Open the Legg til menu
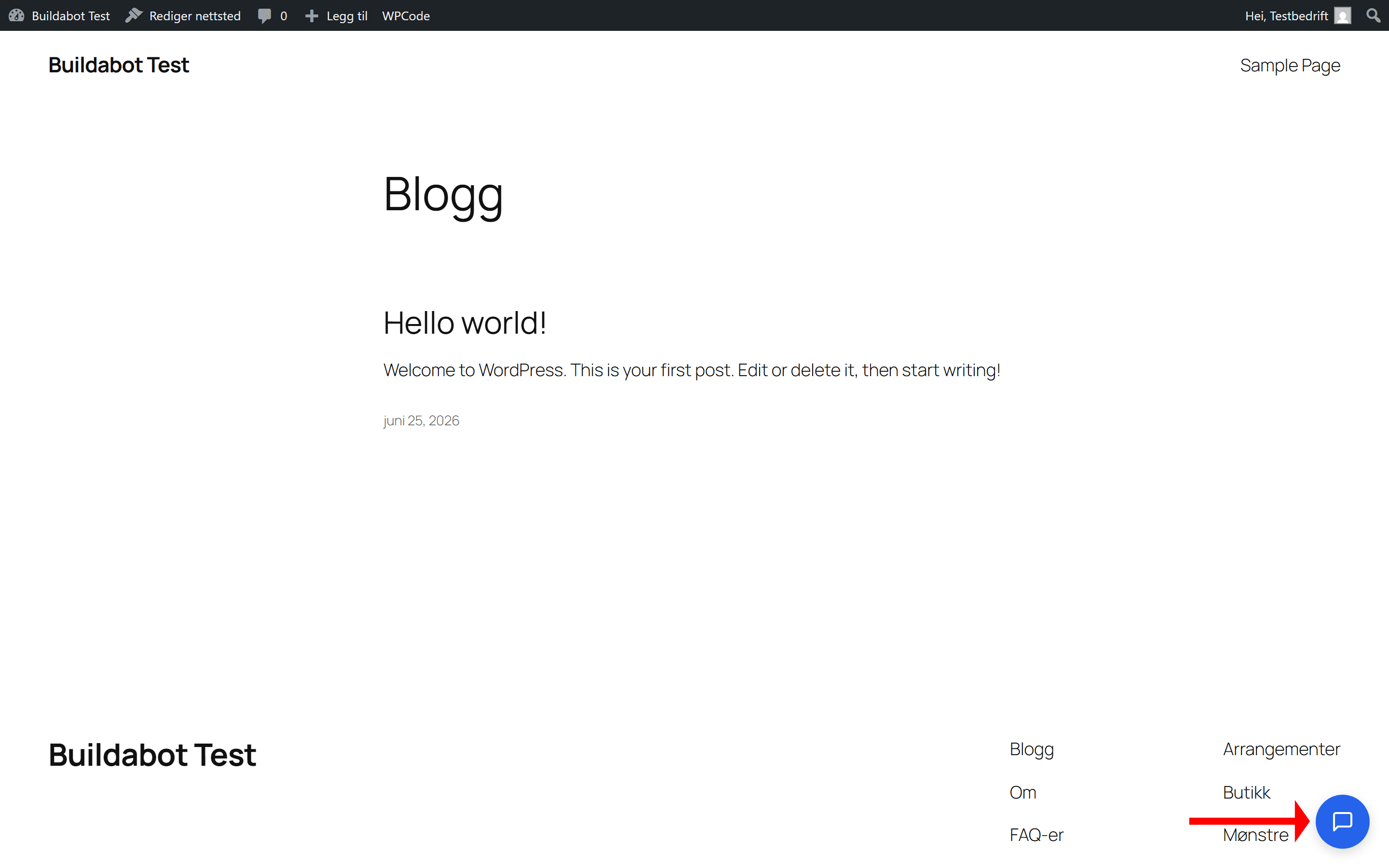 pyautogui.click(x=347, y=16)
